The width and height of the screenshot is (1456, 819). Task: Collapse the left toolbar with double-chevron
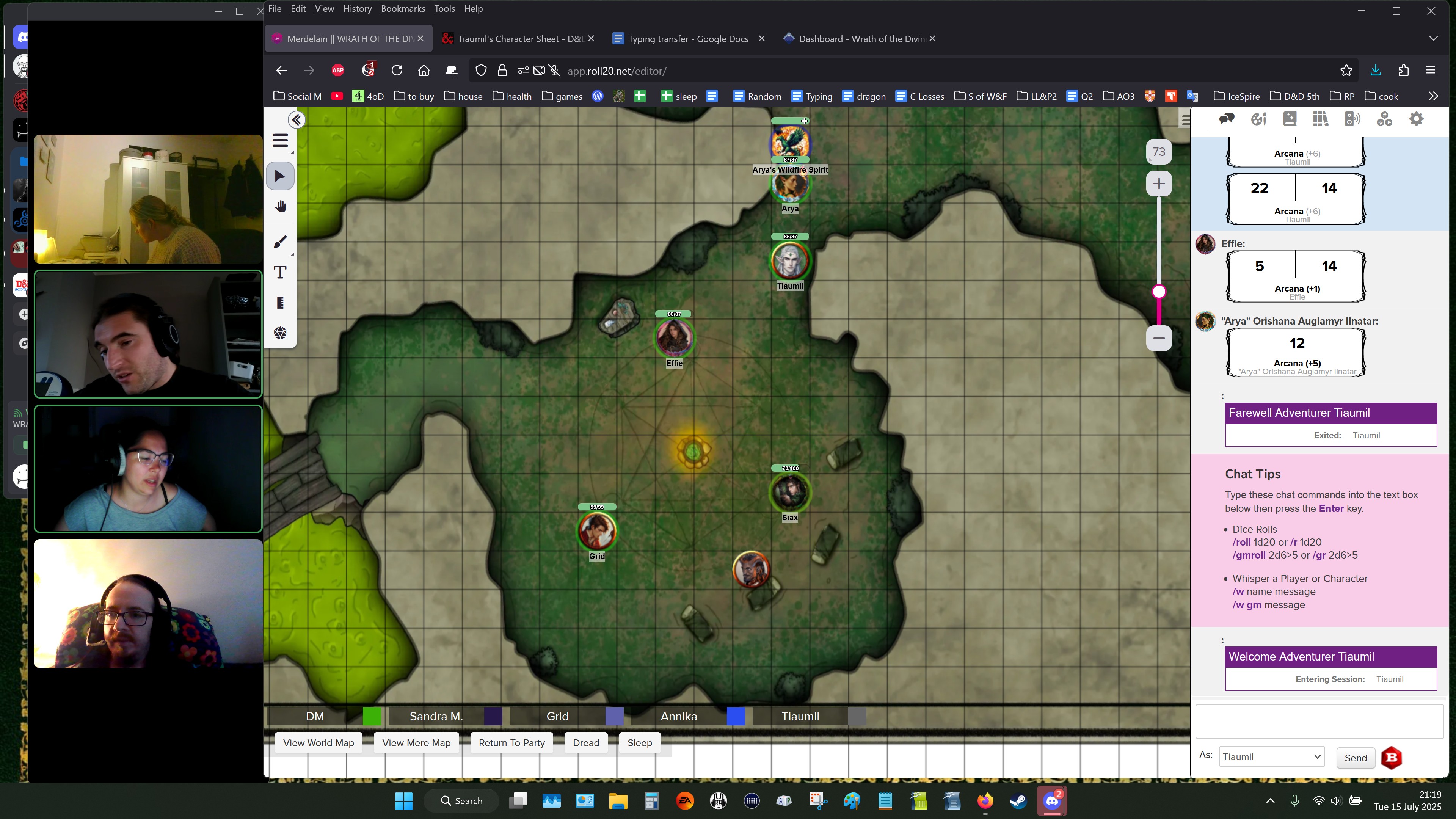[x=297, y=120]
